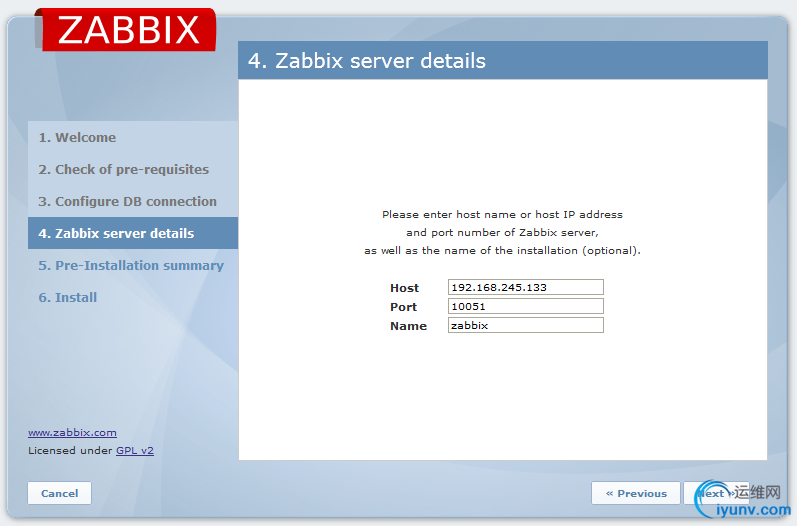Click text 'and port number of Zabbix server,'
The width and height of the screenshot is (797, 526).
[502, 233]
